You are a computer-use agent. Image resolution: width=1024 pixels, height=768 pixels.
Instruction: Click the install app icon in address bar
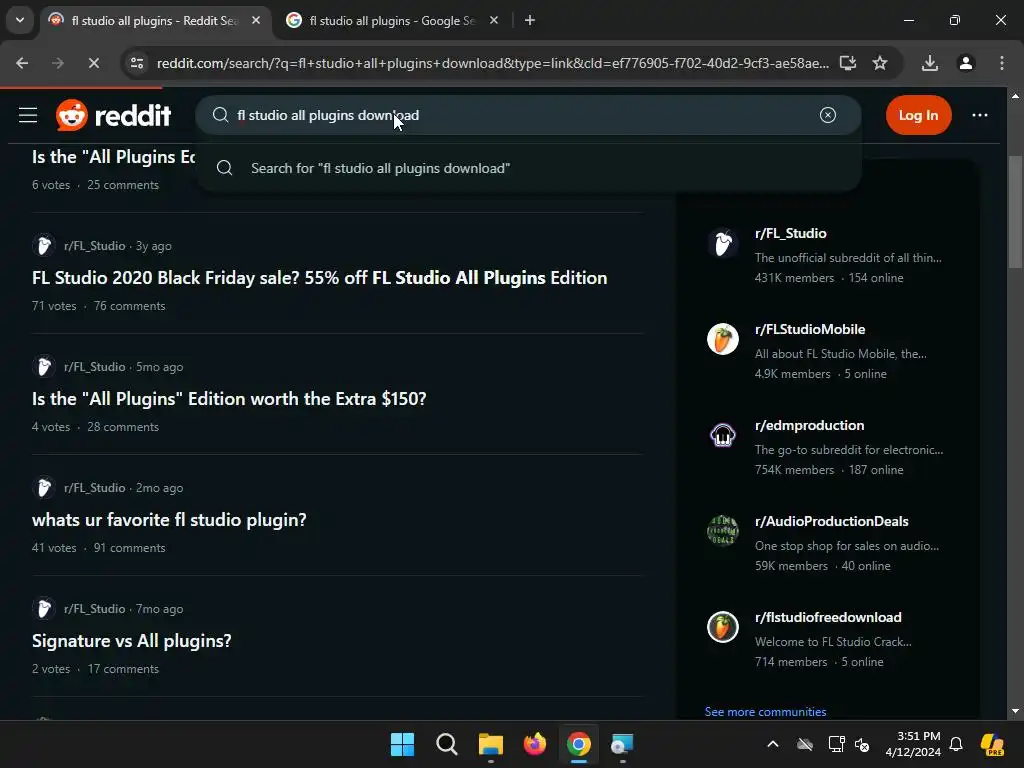(848, 63)
